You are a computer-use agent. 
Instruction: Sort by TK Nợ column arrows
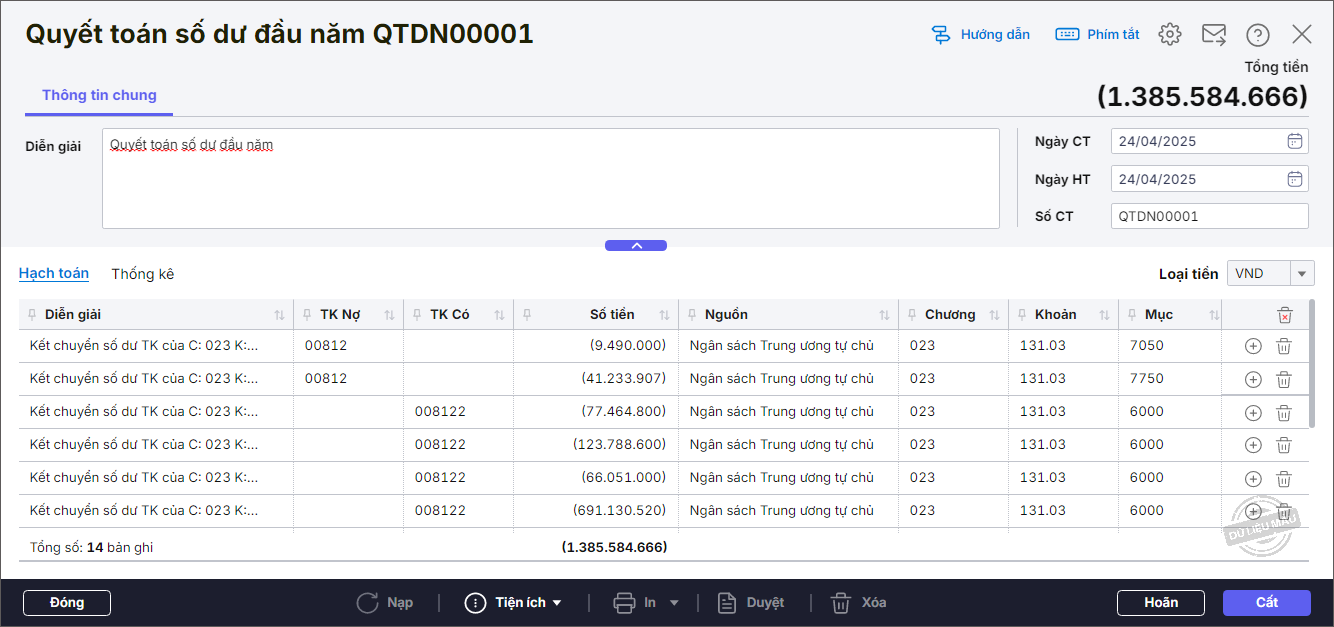coord(389,315)
